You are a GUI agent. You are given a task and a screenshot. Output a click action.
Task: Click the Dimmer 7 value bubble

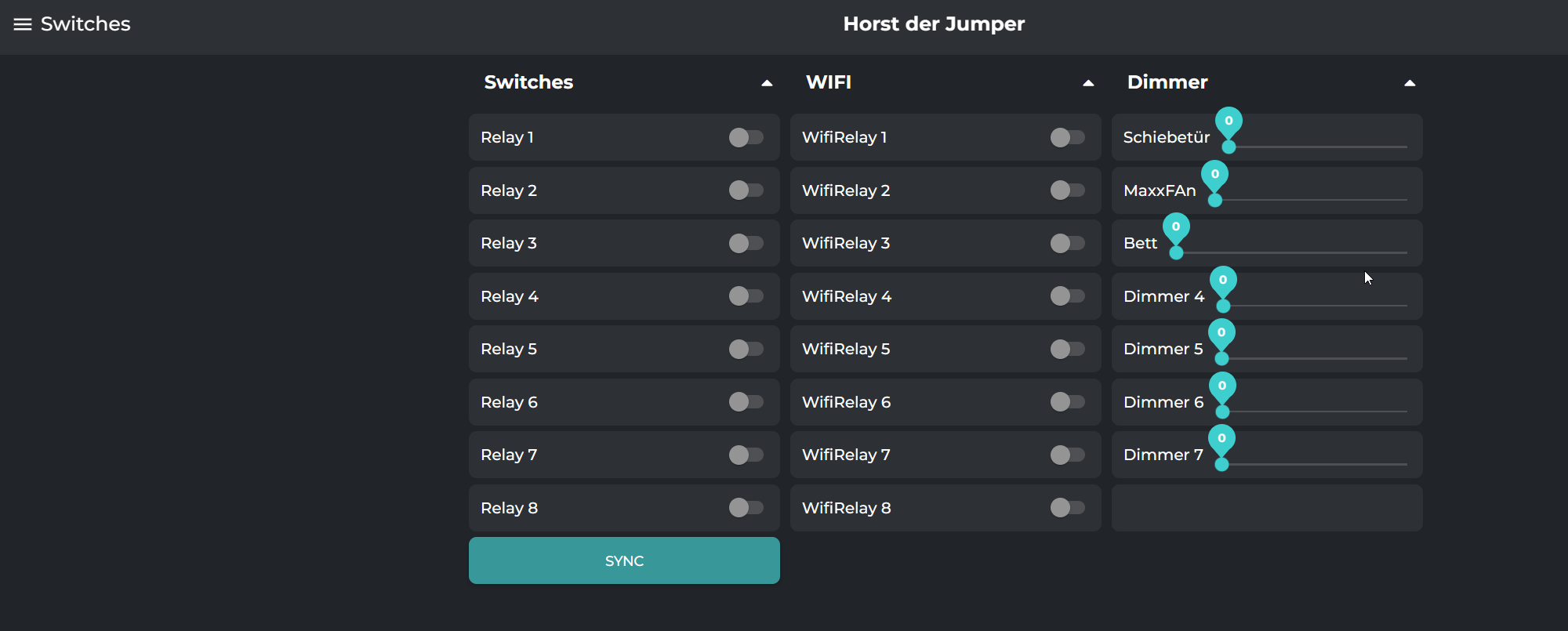[x=1221, y=438]
